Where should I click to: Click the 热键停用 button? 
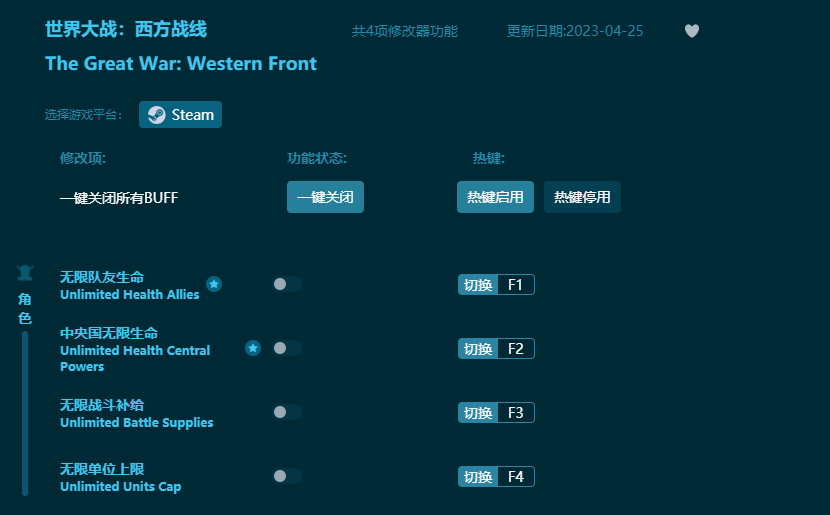(582, 197)
